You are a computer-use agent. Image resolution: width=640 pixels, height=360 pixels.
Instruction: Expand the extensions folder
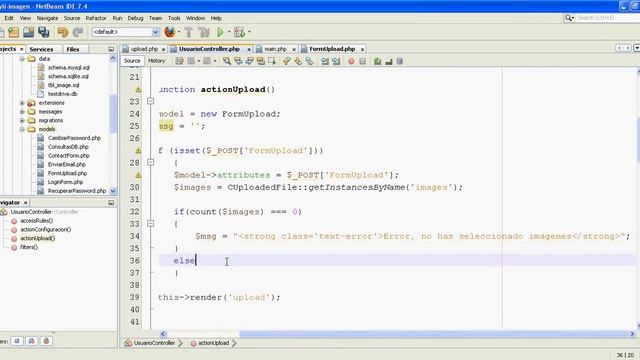(x=22, y=103)
